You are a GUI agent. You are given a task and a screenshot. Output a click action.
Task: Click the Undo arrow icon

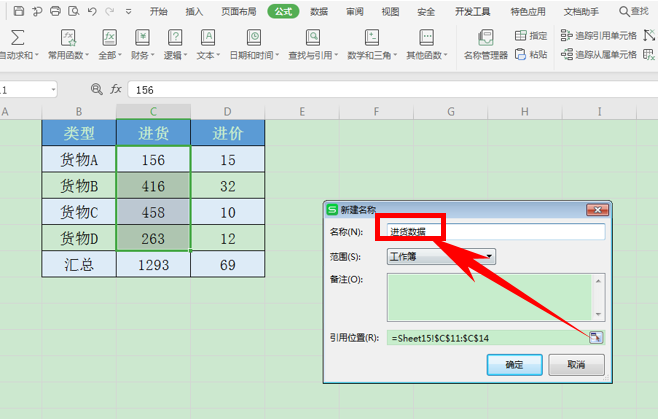(x=92, y=11)
